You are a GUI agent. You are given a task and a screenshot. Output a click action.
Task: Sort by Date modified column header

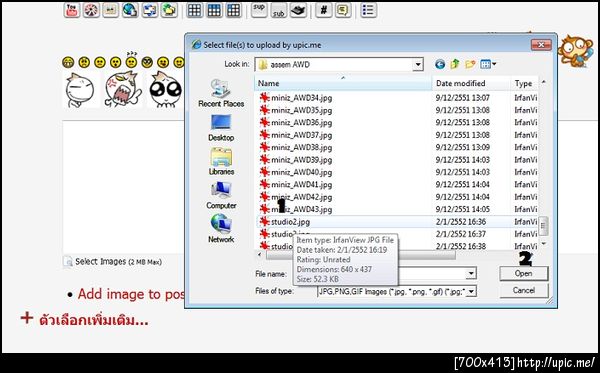pyautogui.click(x=471, y=83)
